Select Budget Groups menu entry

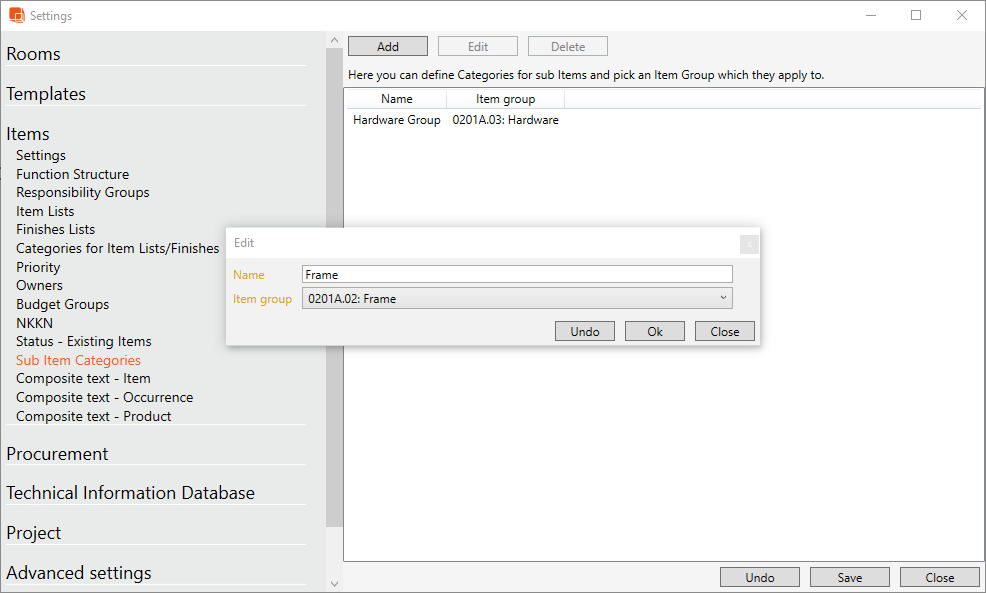pos(62,304)
